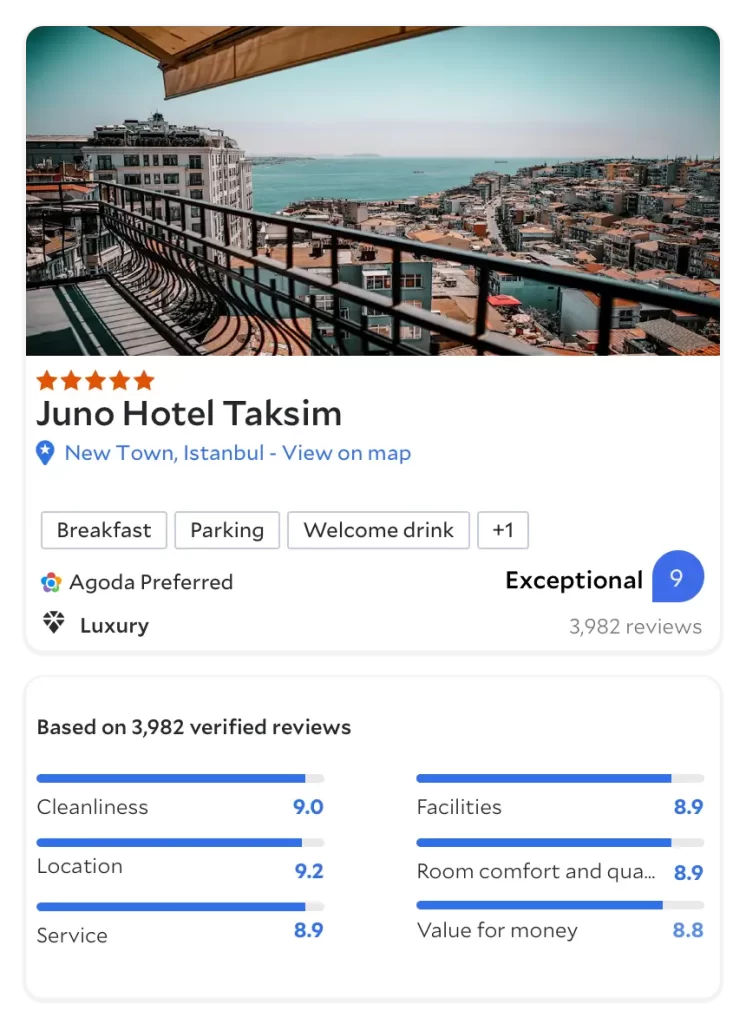The width and height of the screenshot is (746, 1024).
Task: Open New Town, Istanbul - View on map
Action: [x=237, y=453]
